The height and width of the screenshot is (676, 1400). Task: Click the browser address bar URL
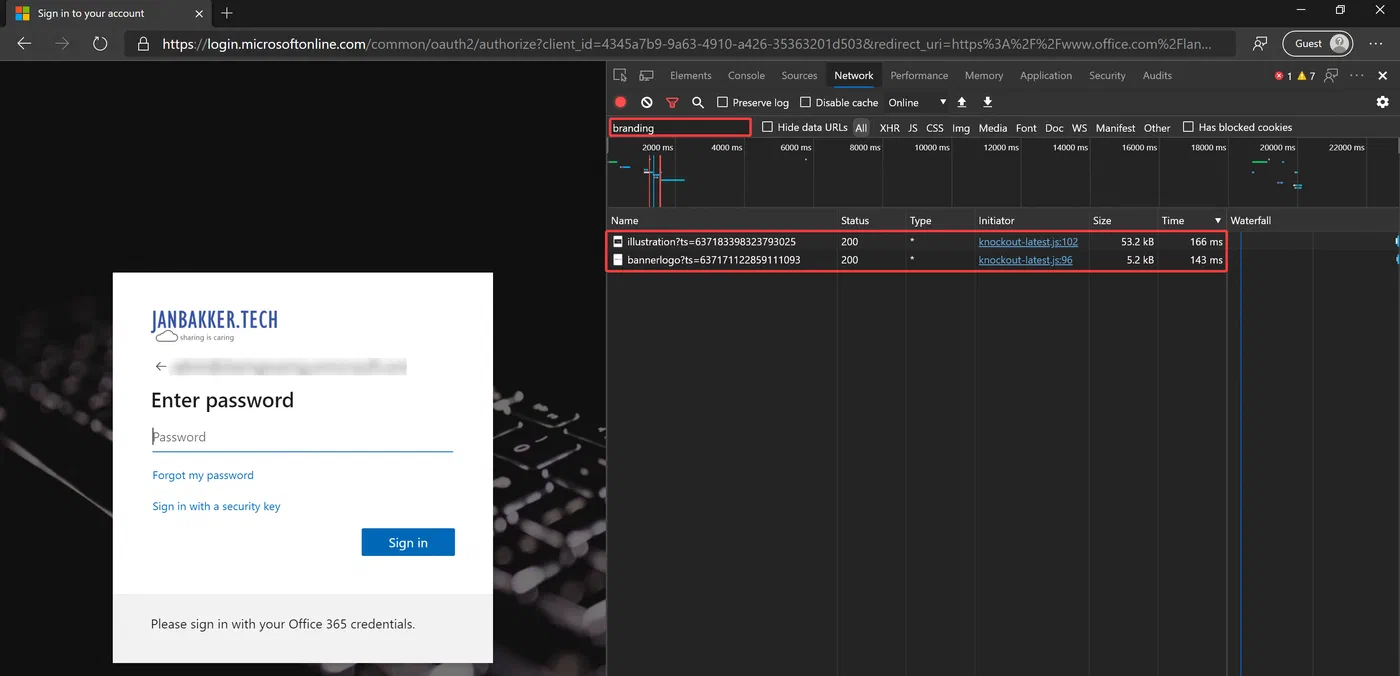[x=685, y=44]
